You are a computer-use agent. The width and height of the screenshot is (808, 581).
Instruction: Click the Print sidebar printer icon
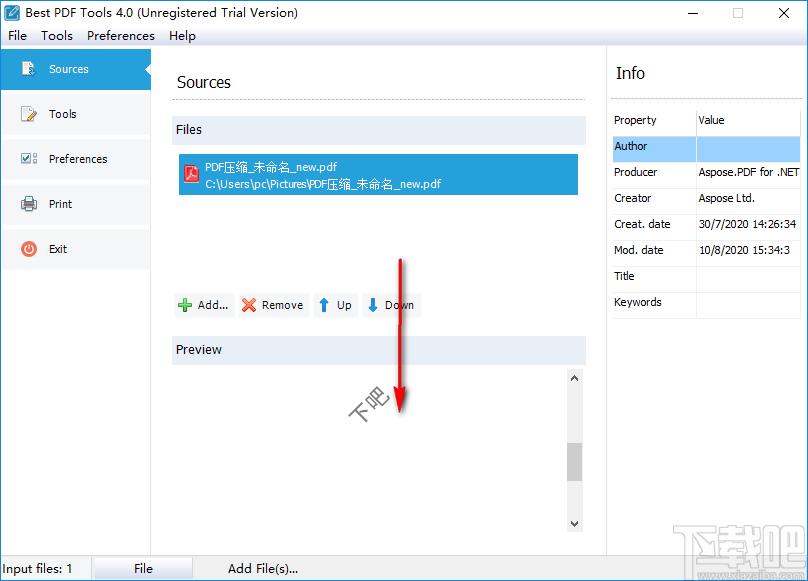click(x=28, y=204)
